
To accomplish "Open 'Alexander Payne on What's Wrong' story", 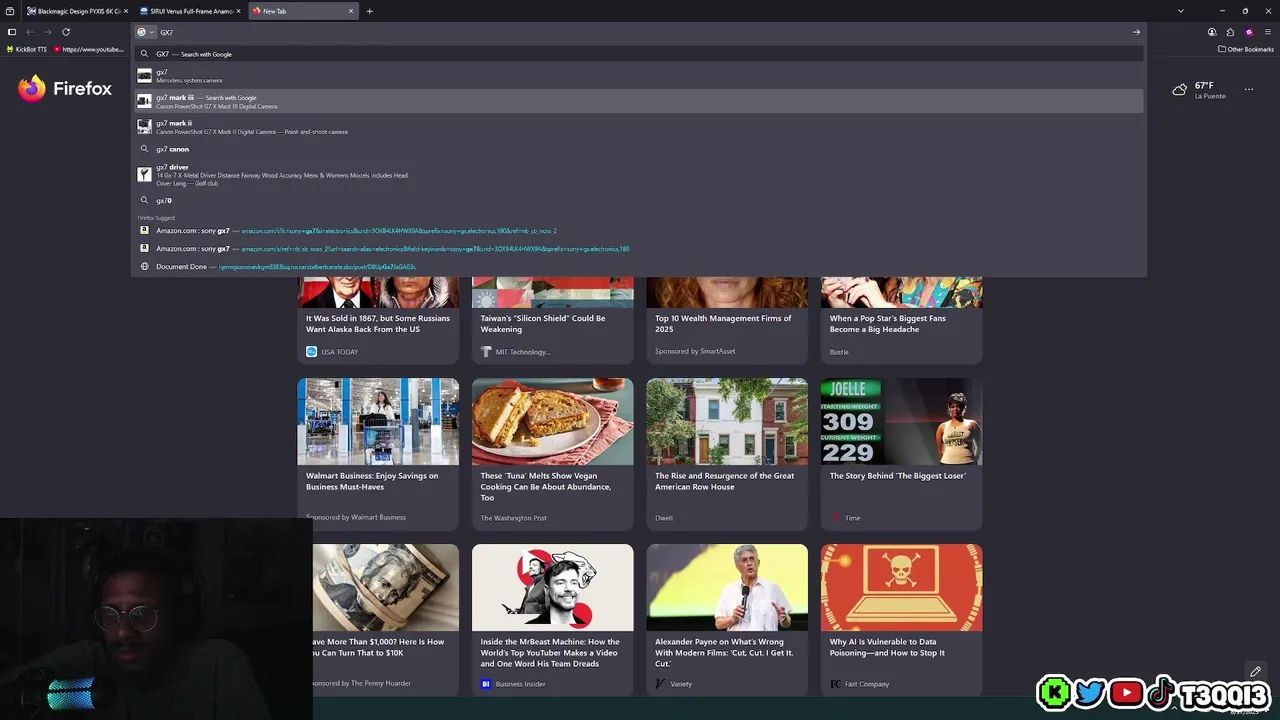I will pos(724,652).
